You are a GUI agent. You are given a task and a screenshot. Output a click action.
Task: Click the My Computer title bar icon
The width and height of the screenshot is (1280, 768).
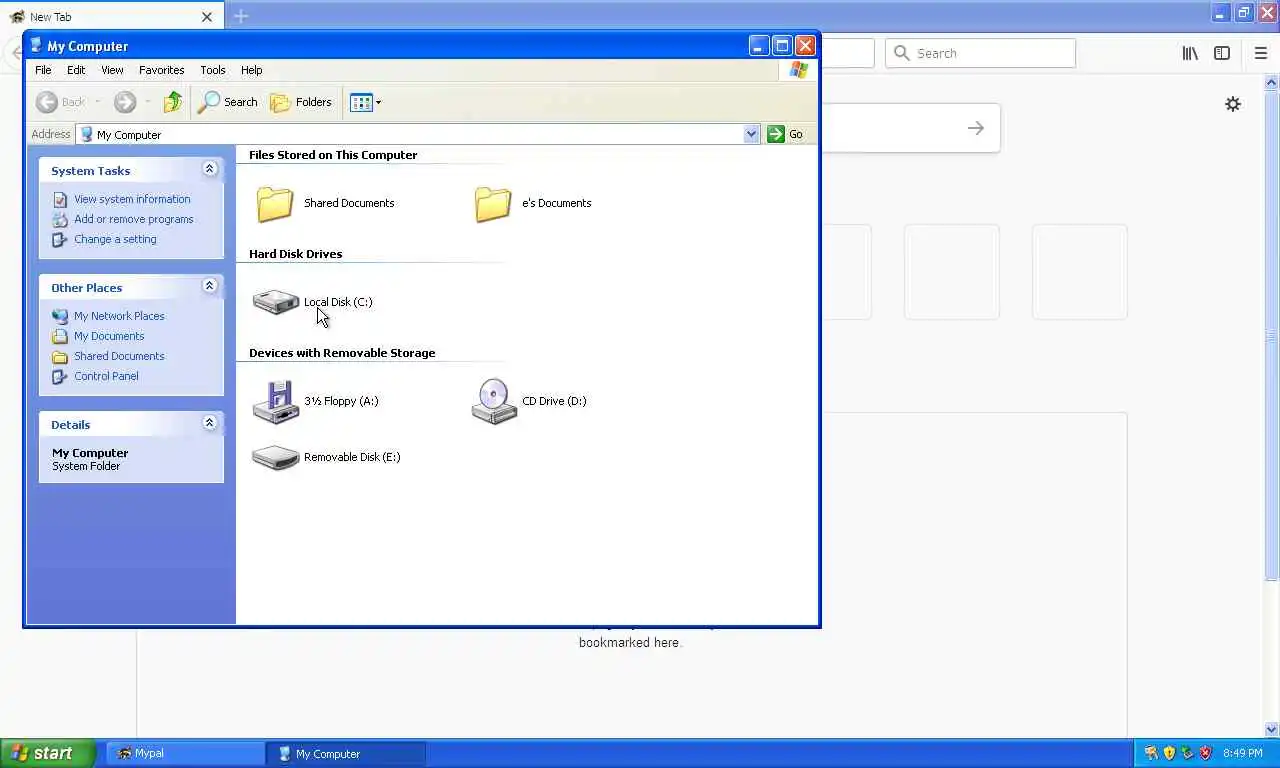[x=36, y=45]
